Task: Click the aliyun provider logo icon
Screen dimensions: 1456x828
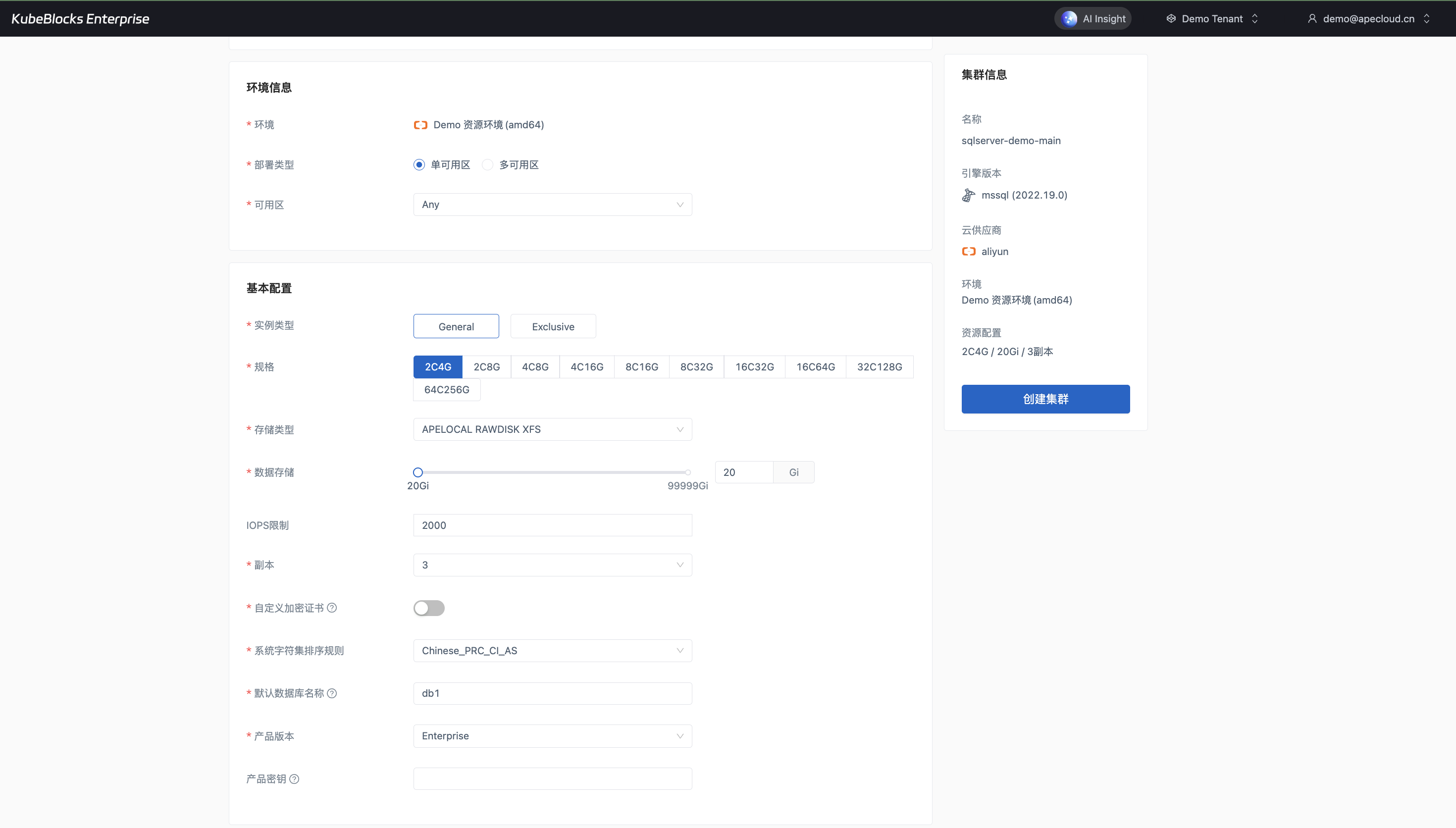Action: 968,252
